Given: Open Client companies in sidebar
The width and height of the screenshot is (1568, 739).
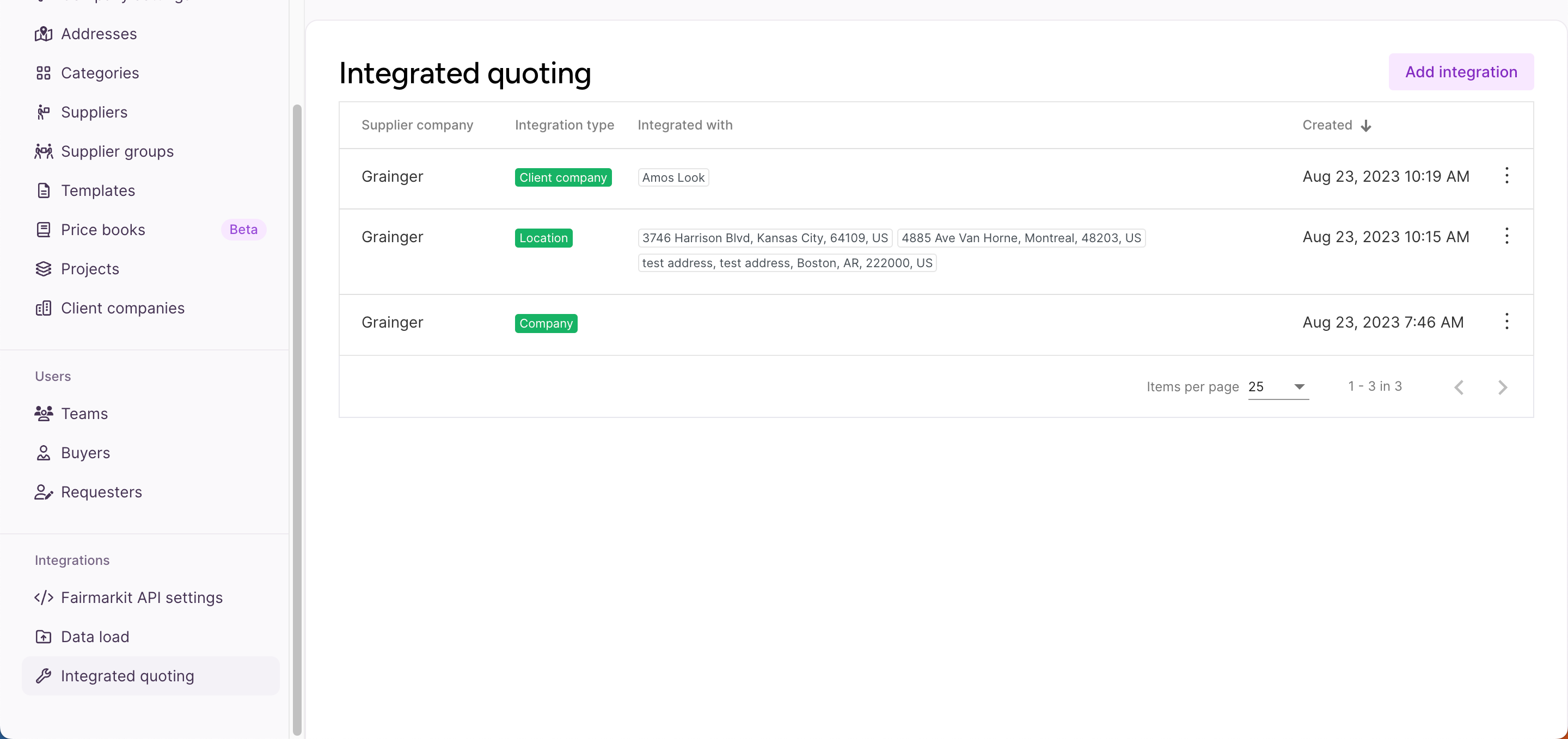Looking at the screenshot, I should pyautogui.click(x=150, y=309).
